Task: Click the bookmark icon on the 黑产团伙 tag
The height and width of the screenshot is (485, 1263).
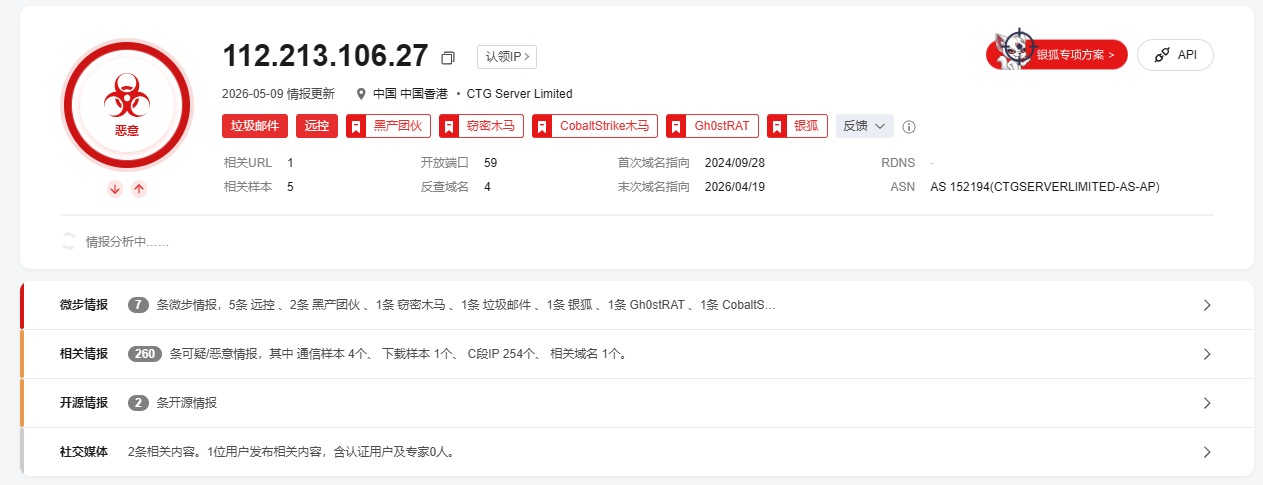Action: (356, 127)
